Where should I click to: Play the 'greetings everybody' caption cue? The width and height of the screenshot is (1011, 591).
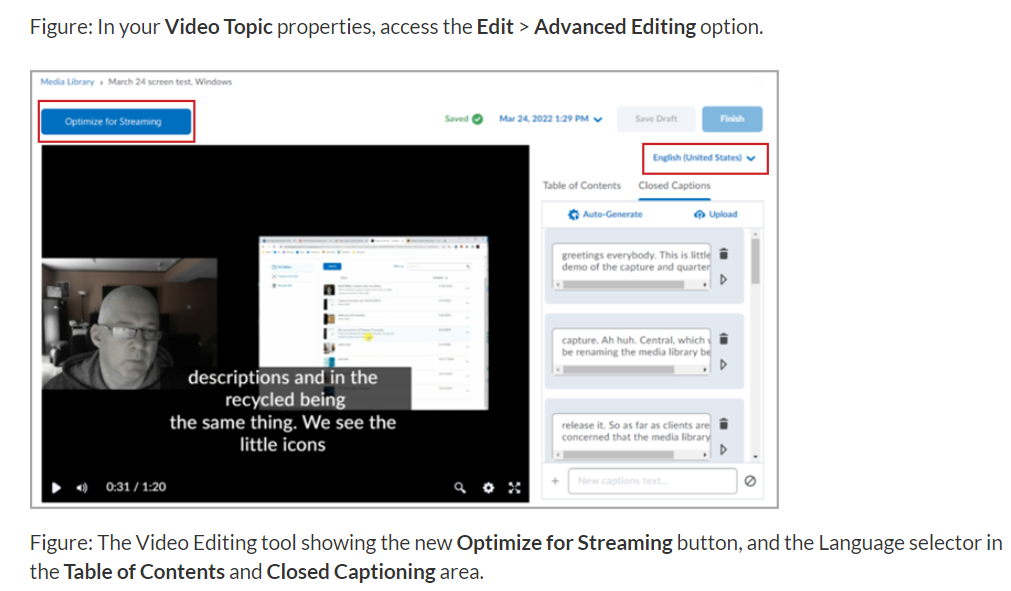click(x=724, y=279)
